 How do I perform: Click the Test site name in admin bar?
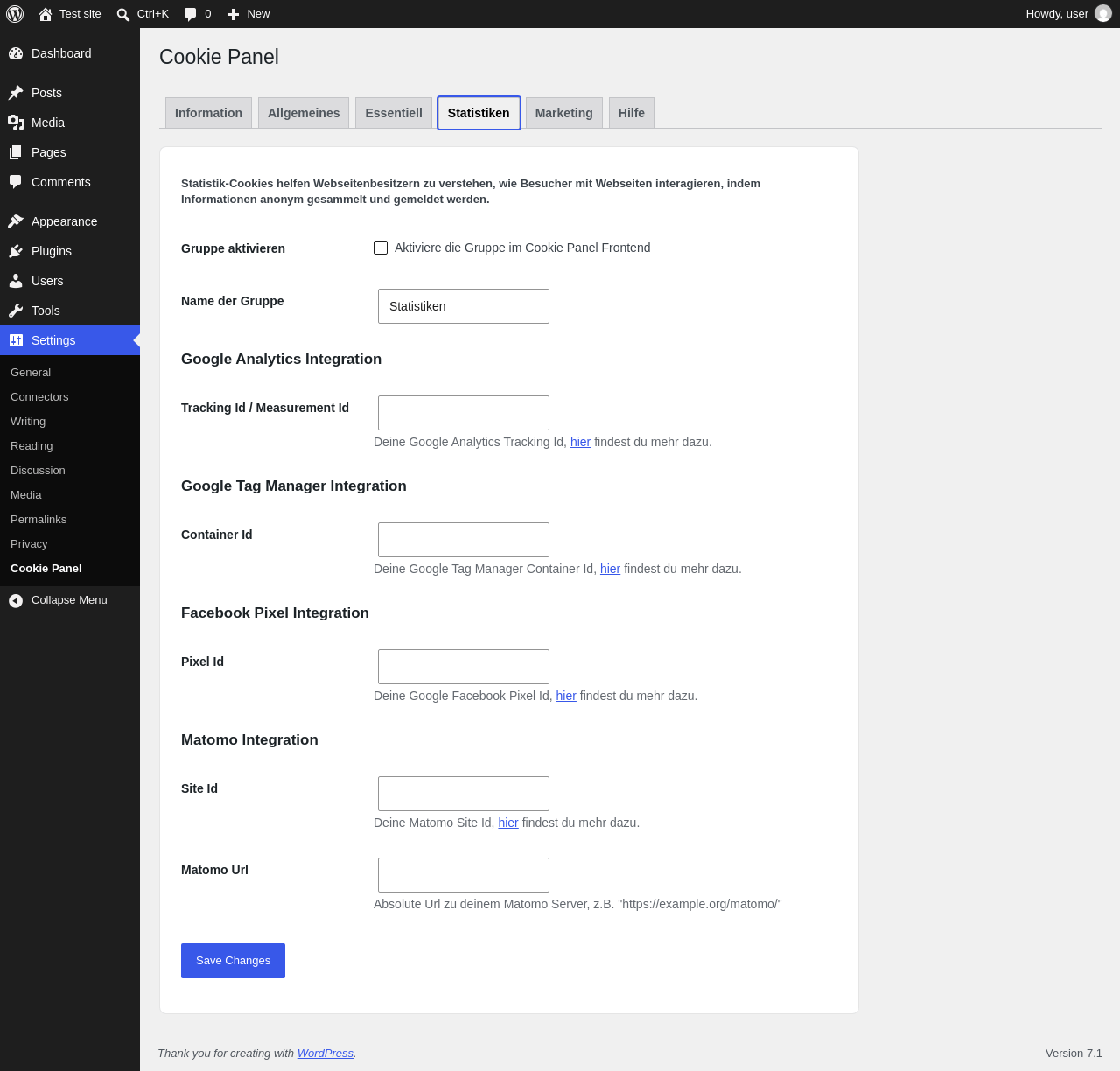click(80, 14)
